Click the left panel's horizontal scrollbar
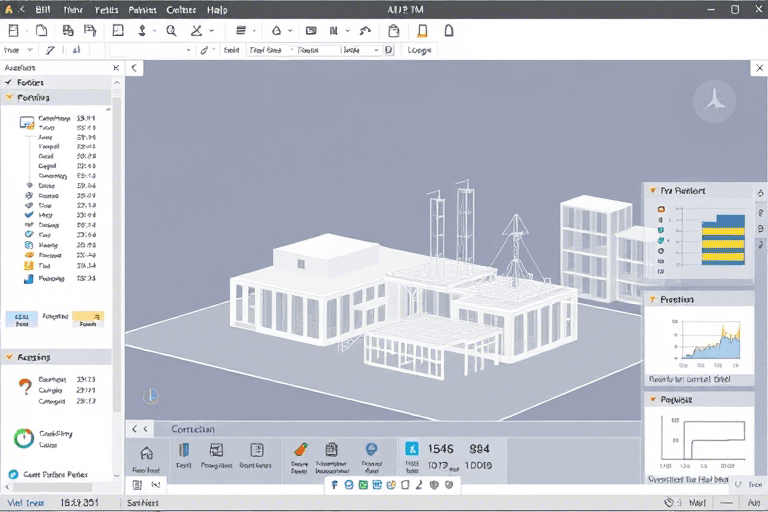Image resolution: width=768 pixels, height=512 pixels. 52,488
